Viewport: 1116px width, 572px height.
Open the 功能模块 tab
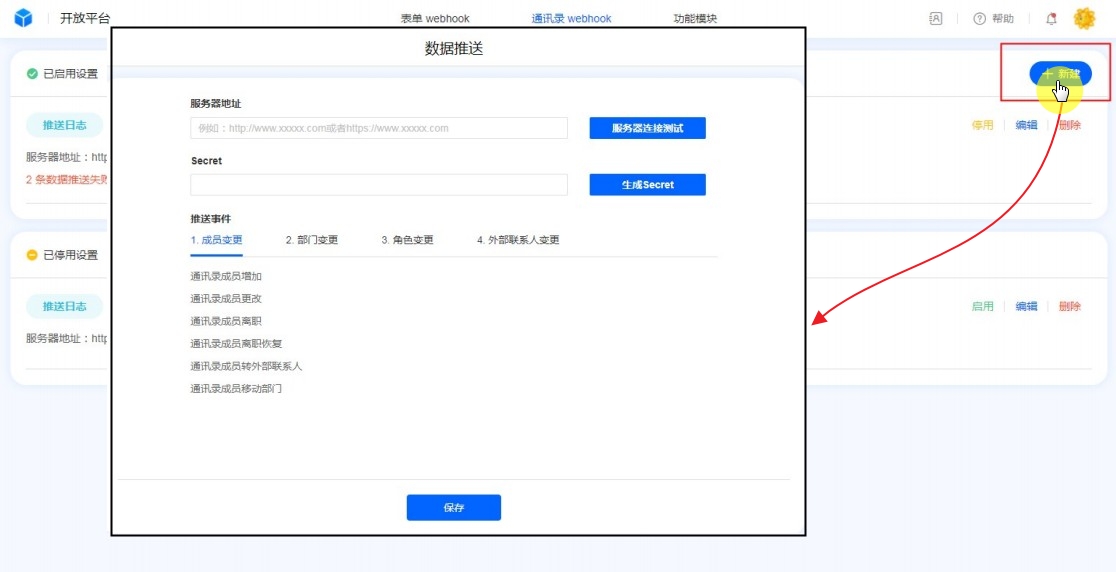click(695, 18)
